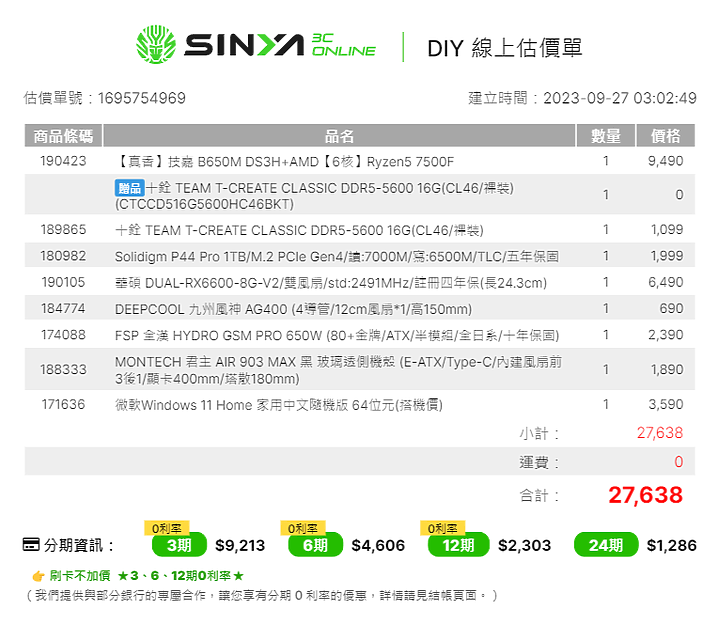Image resolution: width=720 pixels, height=625 pixels.
Task: Click price 690
Action: 671,308
